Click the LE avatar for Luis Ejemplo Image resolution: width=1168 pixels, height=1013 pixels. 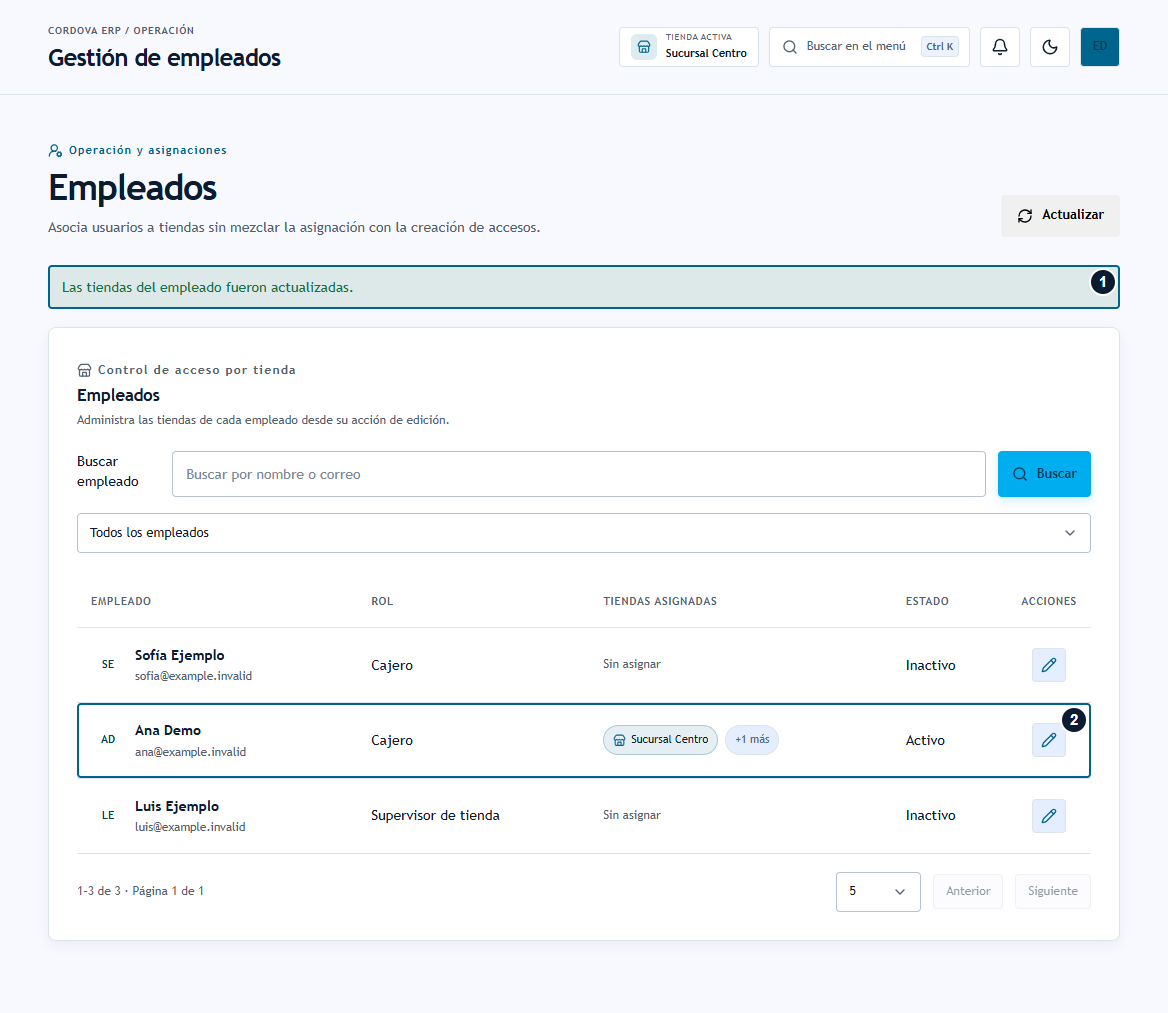point(108,816)
